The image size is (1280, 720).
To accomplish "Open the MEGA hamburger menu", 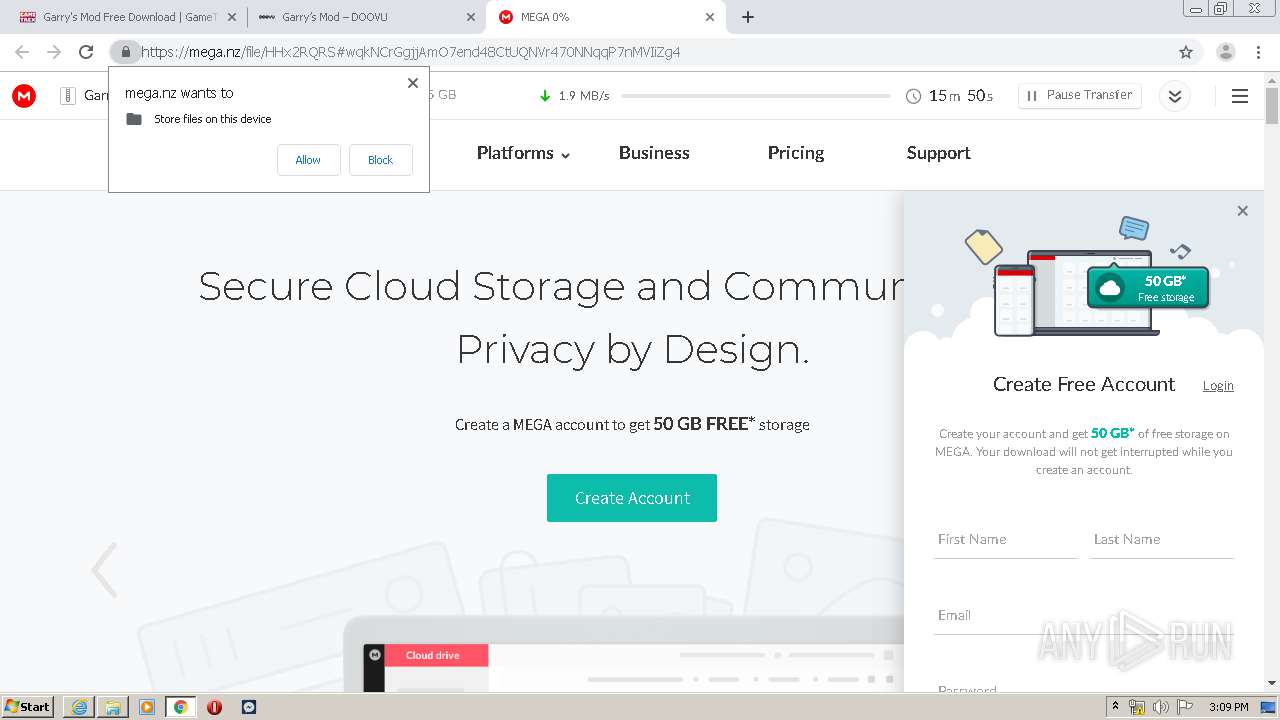I will point(1240,96).
